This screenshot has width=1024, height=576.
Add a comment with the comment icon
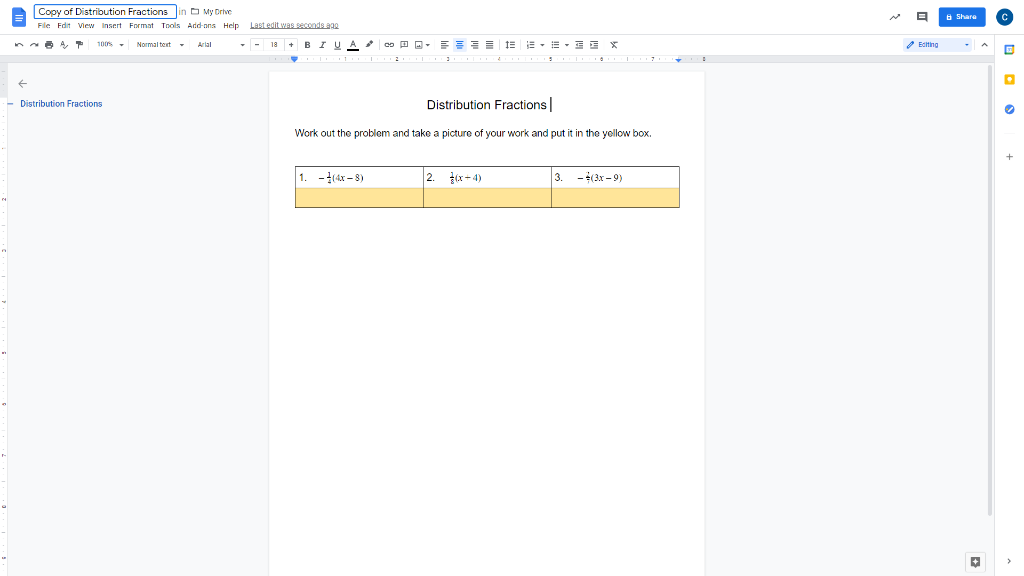(402, 44)
